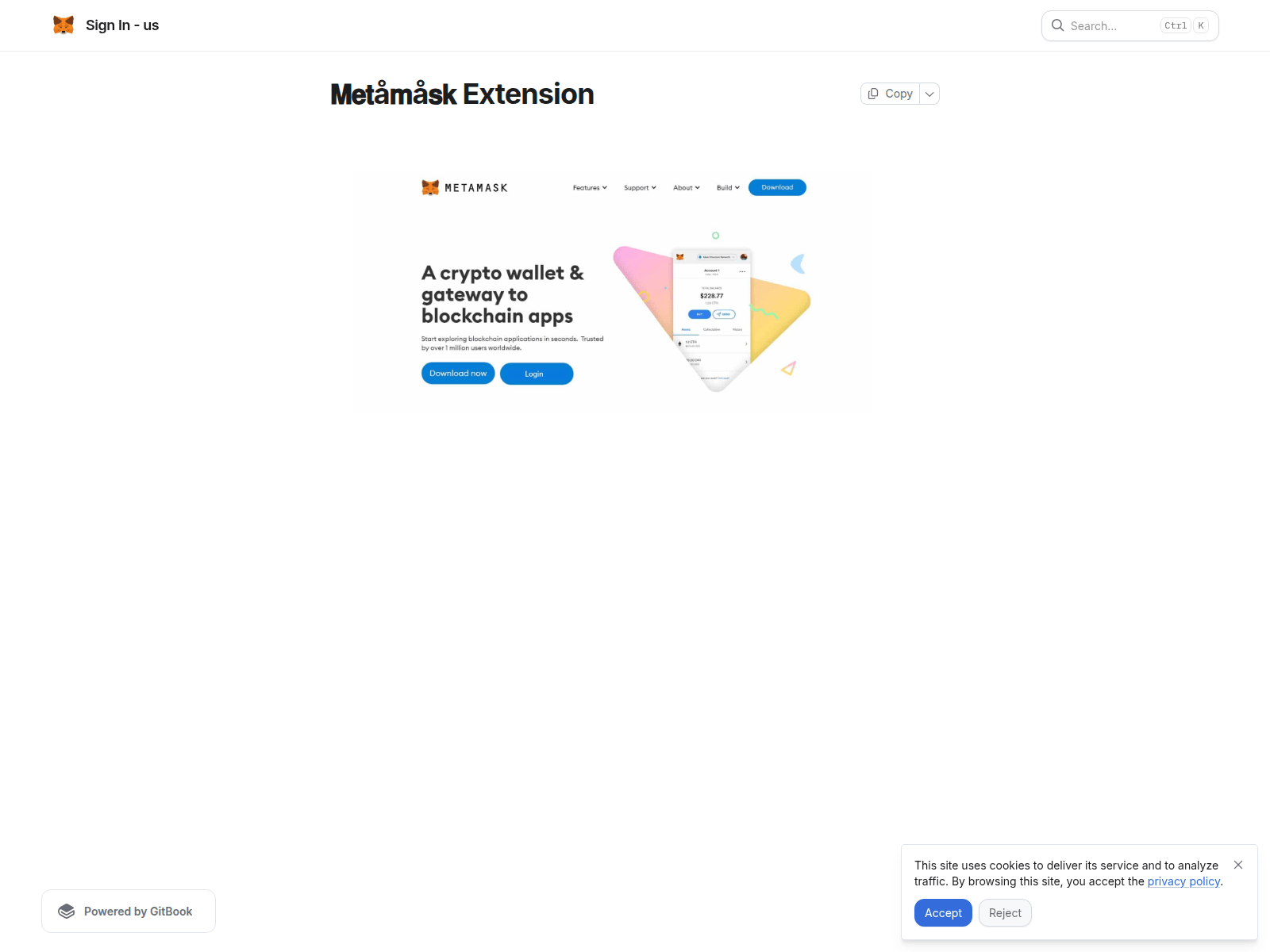Click the blue Download now button
The width and height of the screenshot is (1270, 952).
pos(457,373)
